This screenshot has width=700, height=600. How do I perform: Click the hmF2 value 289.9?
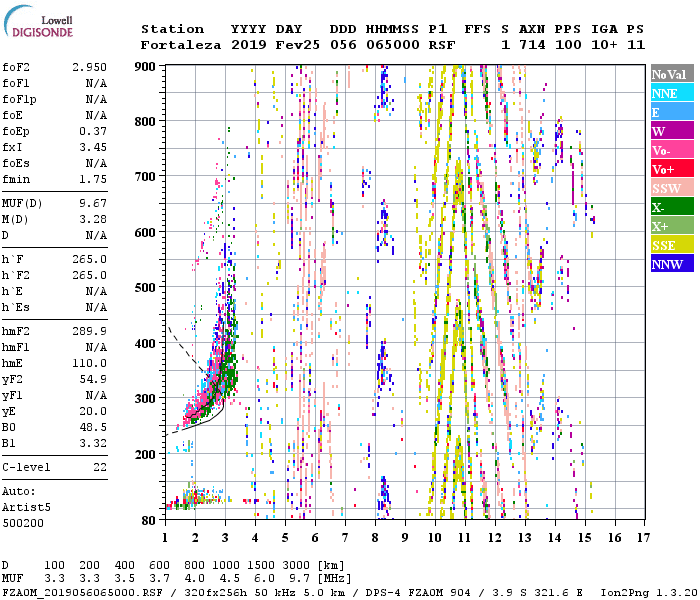click(90, 332)
